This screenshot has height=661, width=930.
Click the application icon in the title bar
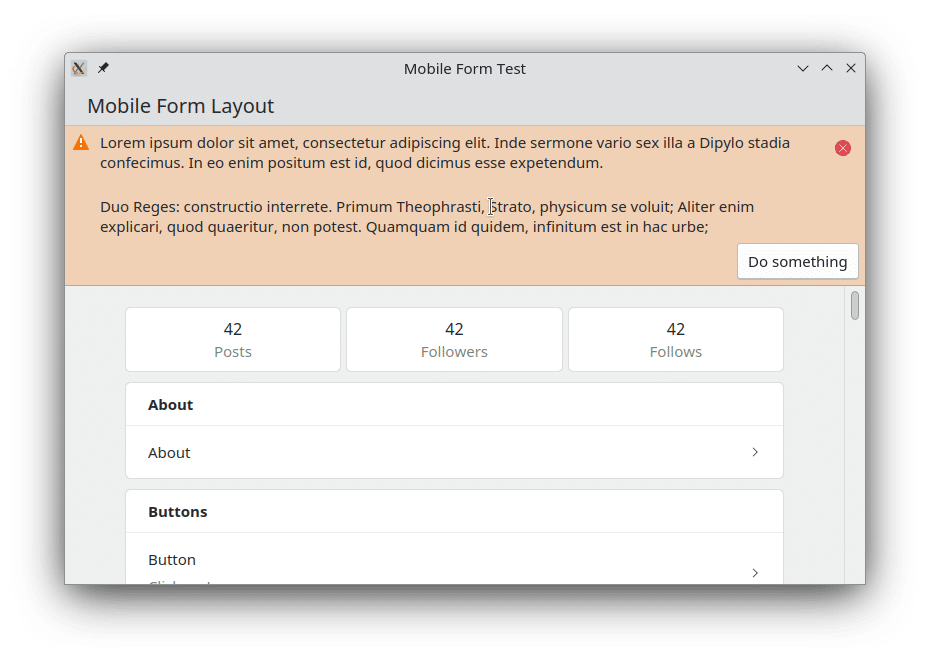(79, 68)
